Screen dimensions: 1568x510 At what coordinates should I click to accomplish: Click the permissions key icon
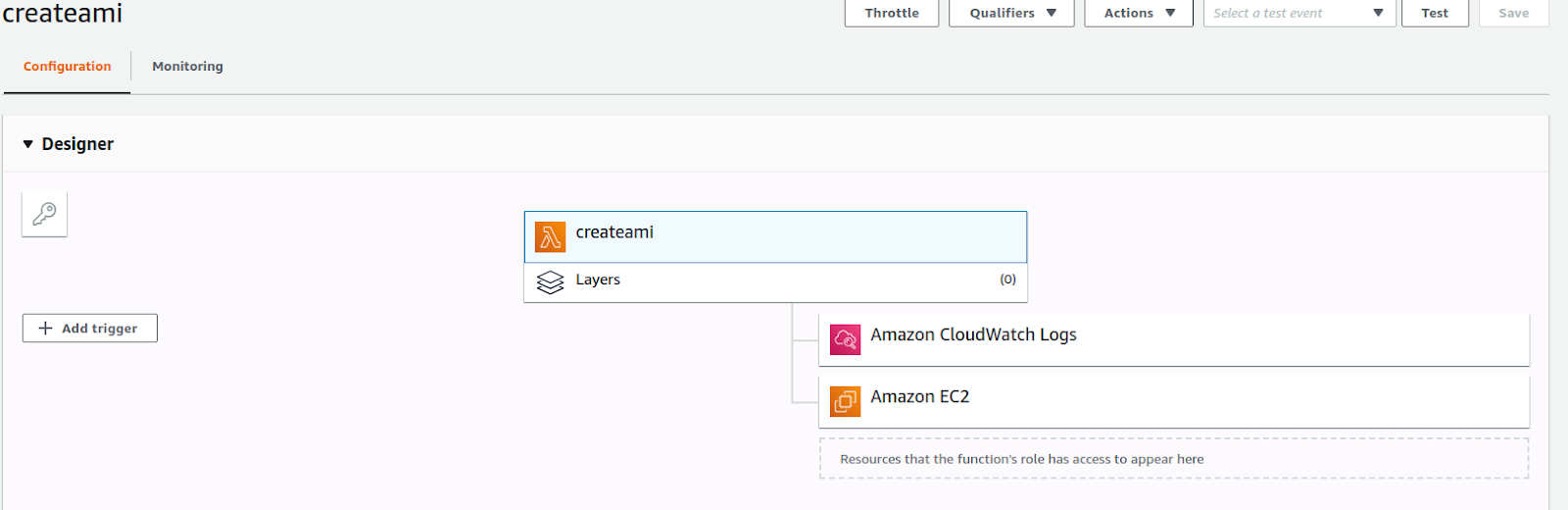(44, 214)
